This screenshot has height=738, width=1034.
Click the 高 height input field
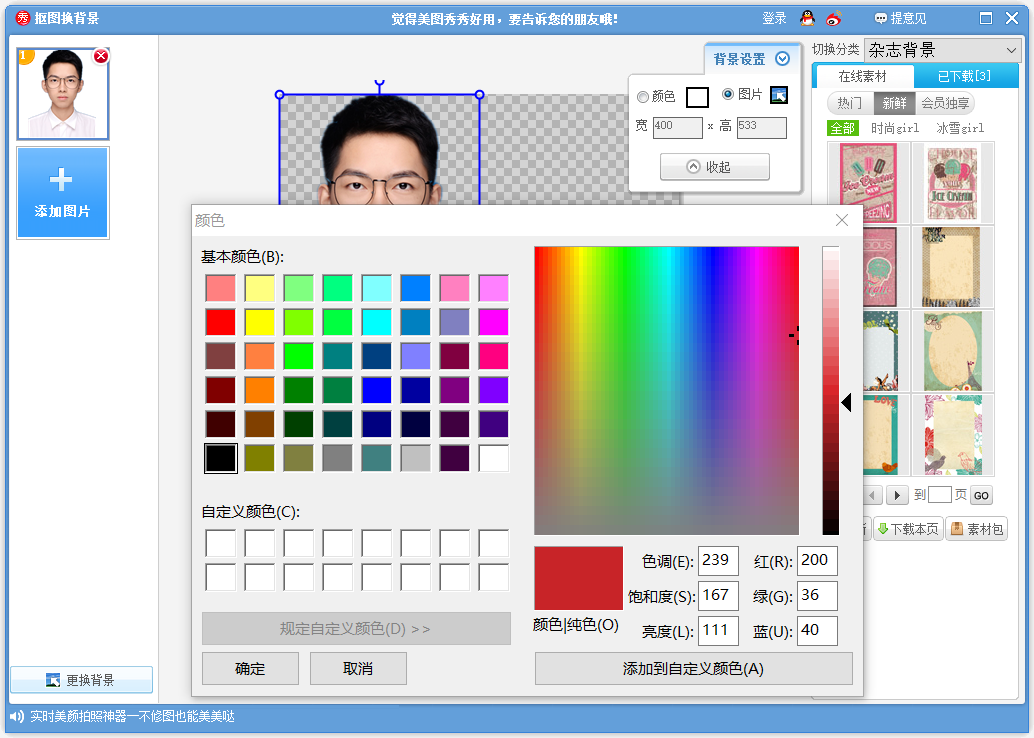762,127
